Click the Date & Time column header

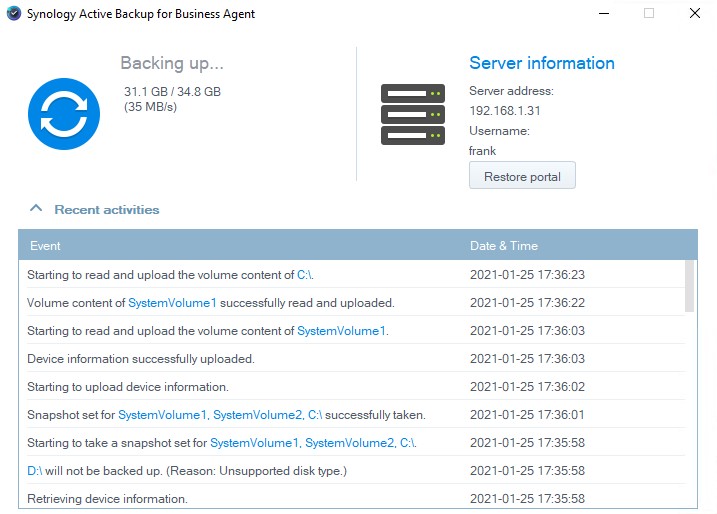504,246
